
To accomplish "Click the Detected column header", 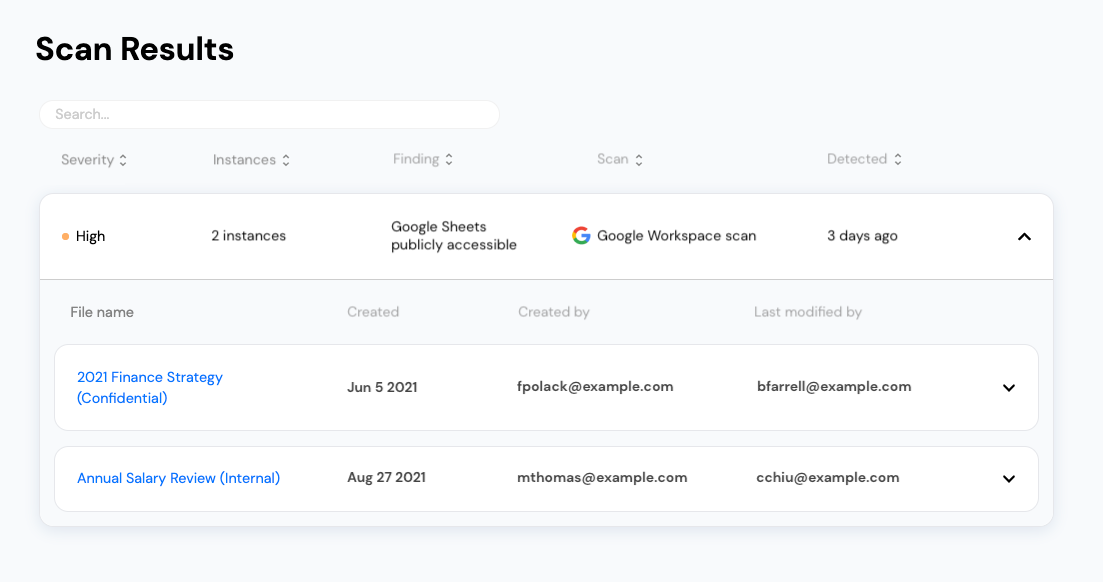I will [x=857, y=159].
